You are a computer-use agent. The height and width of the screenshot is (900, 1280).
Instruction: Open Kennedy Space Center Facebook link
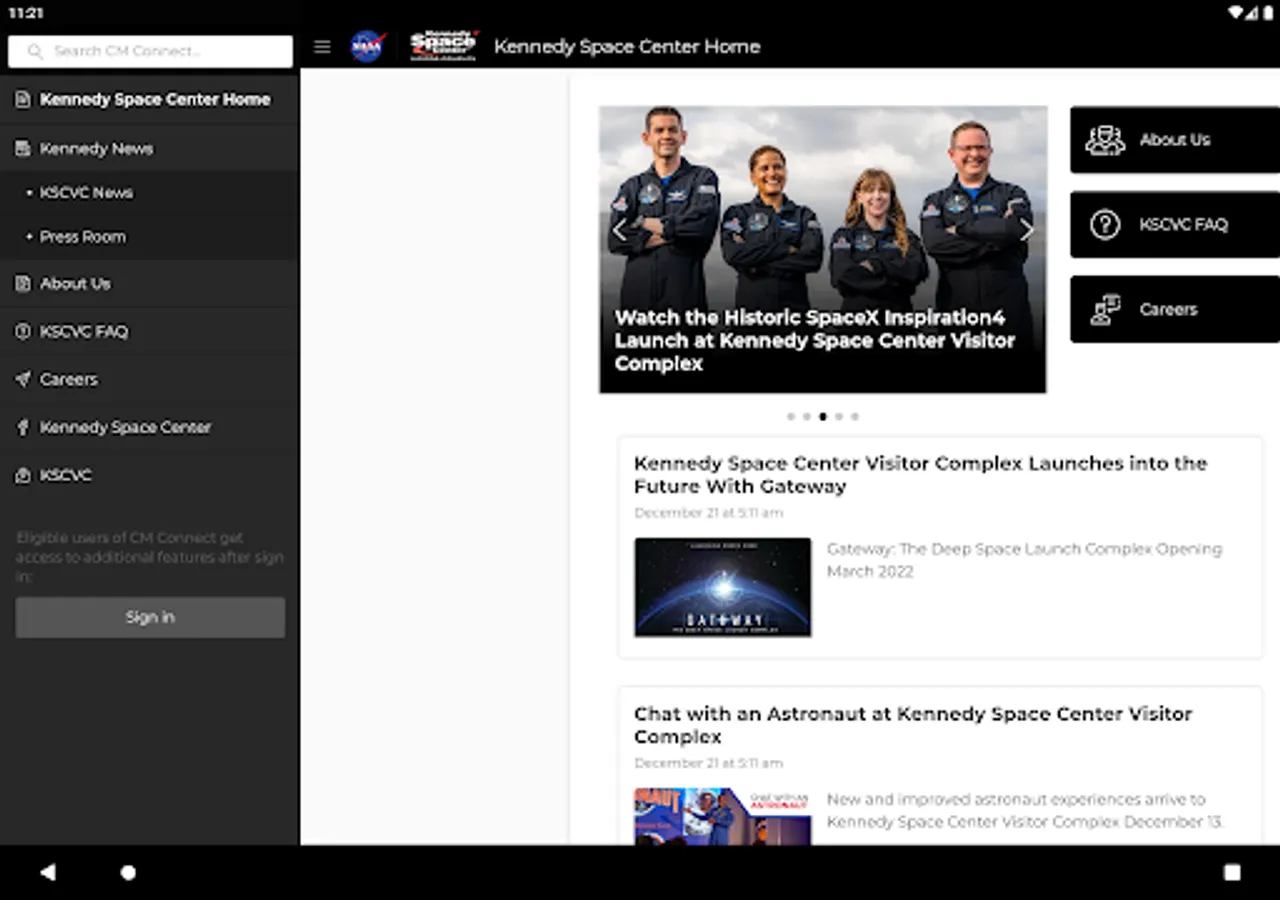[125, 428]
